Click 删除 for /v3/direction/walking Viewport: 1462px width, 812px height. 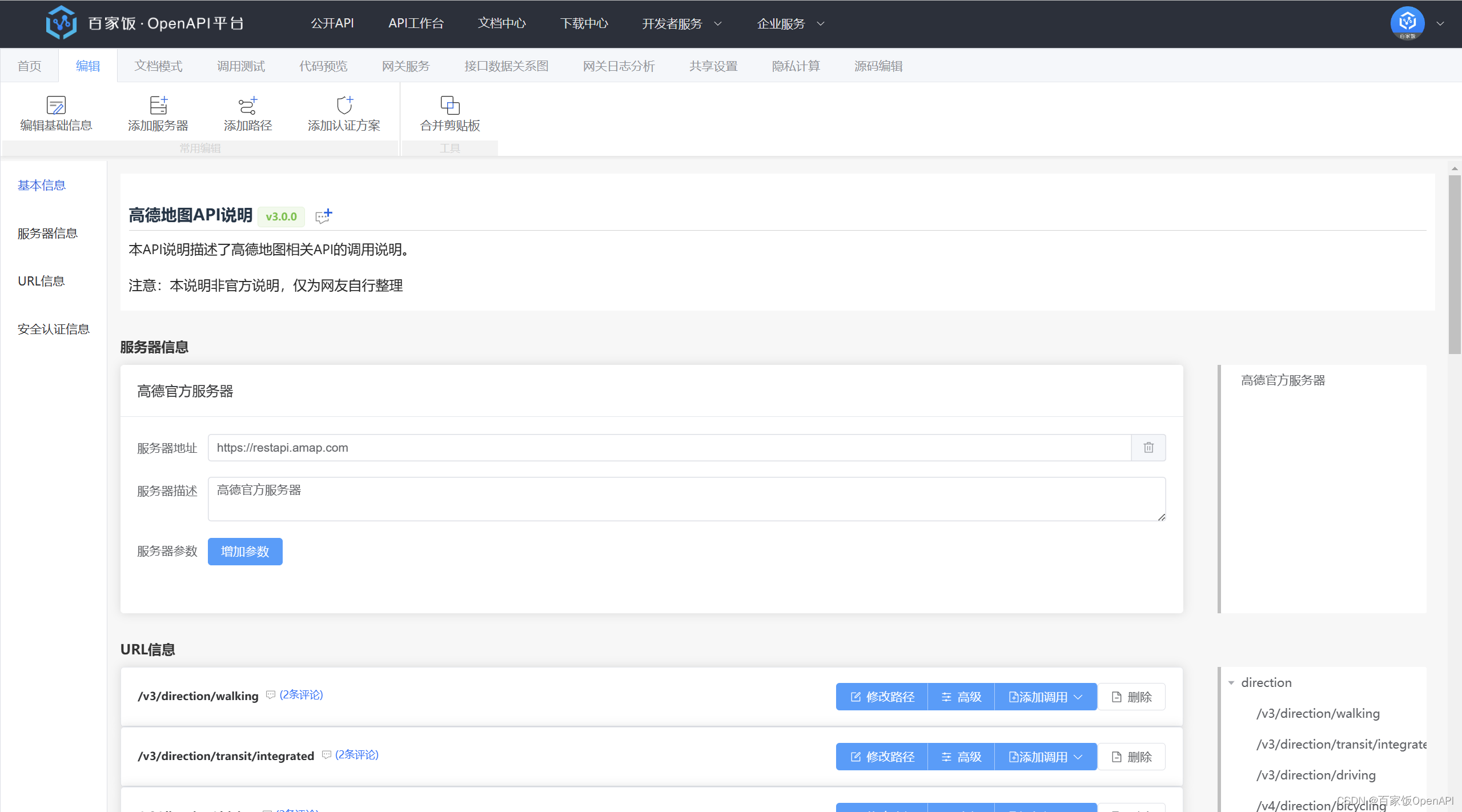click(x=1131, y=697)
